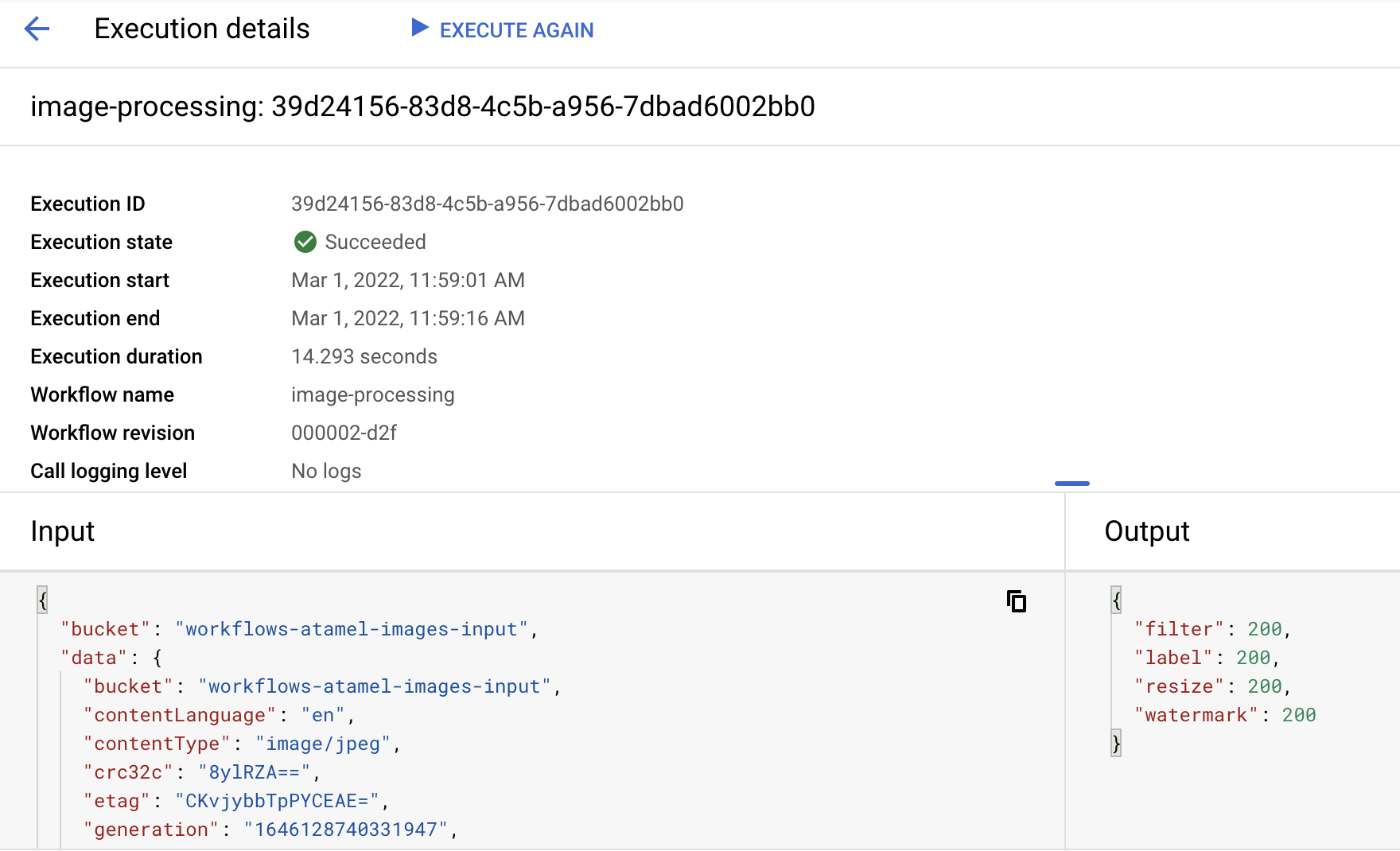
Task: Select the 14.293 seconds duration value
Action: [364, 357]
